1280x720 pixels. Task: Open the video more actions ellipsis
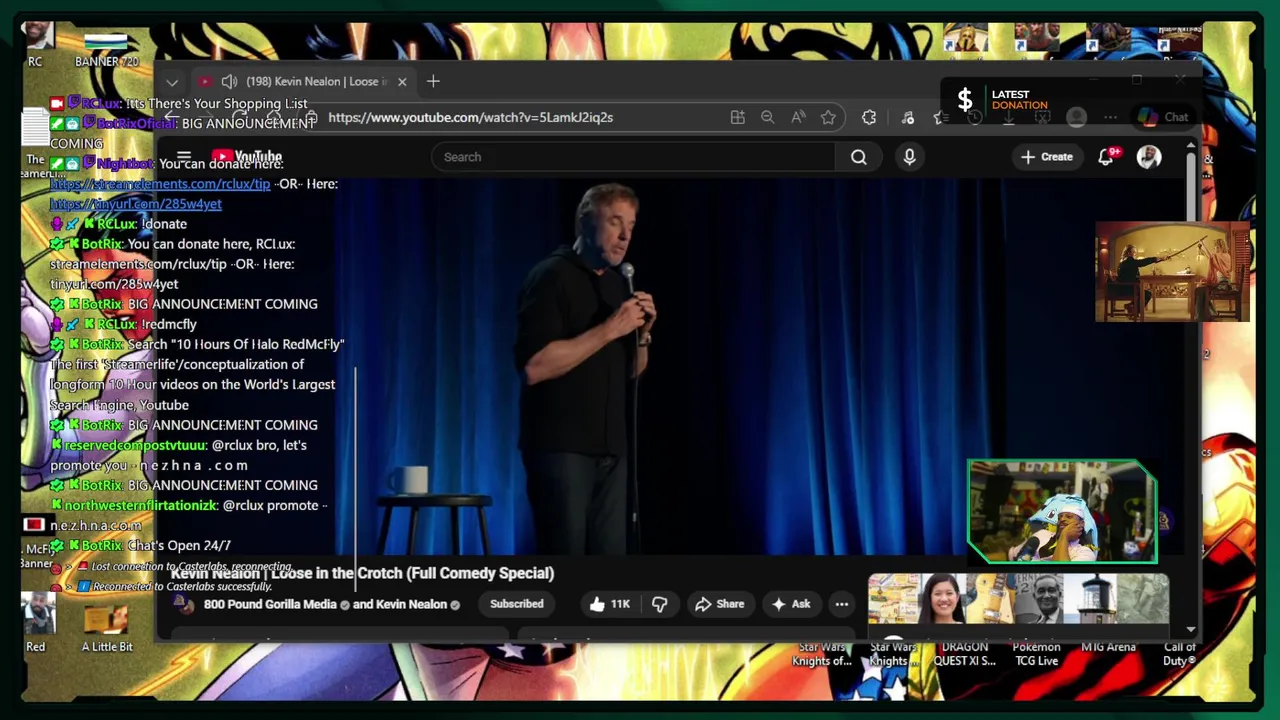click(842, 604)
